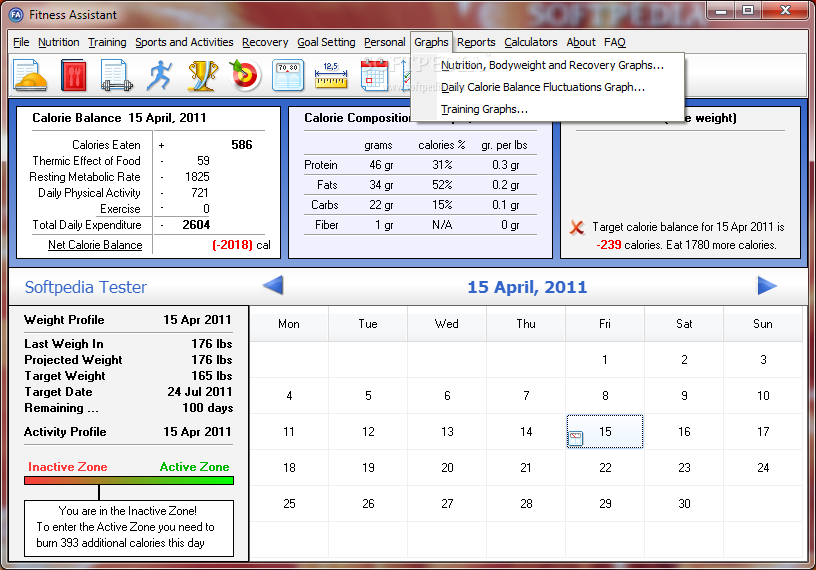Select April 10 in calendar

pos(763,396)
